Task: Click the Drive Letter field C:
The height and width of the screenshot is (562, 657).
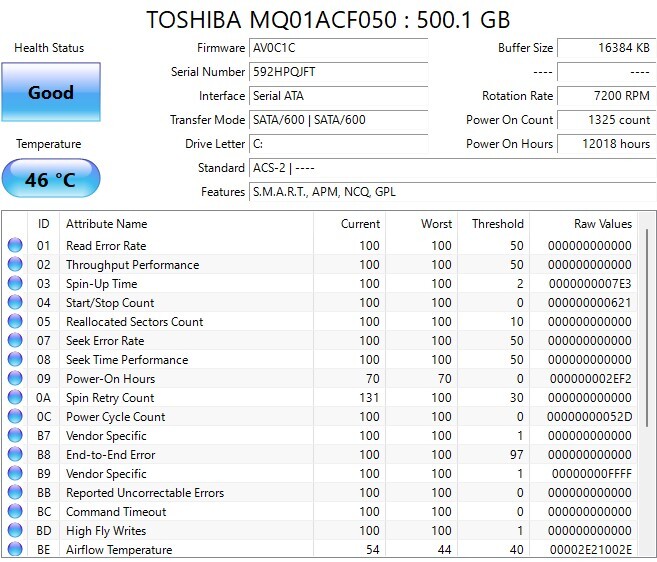Action: click(x=339, y=144)
